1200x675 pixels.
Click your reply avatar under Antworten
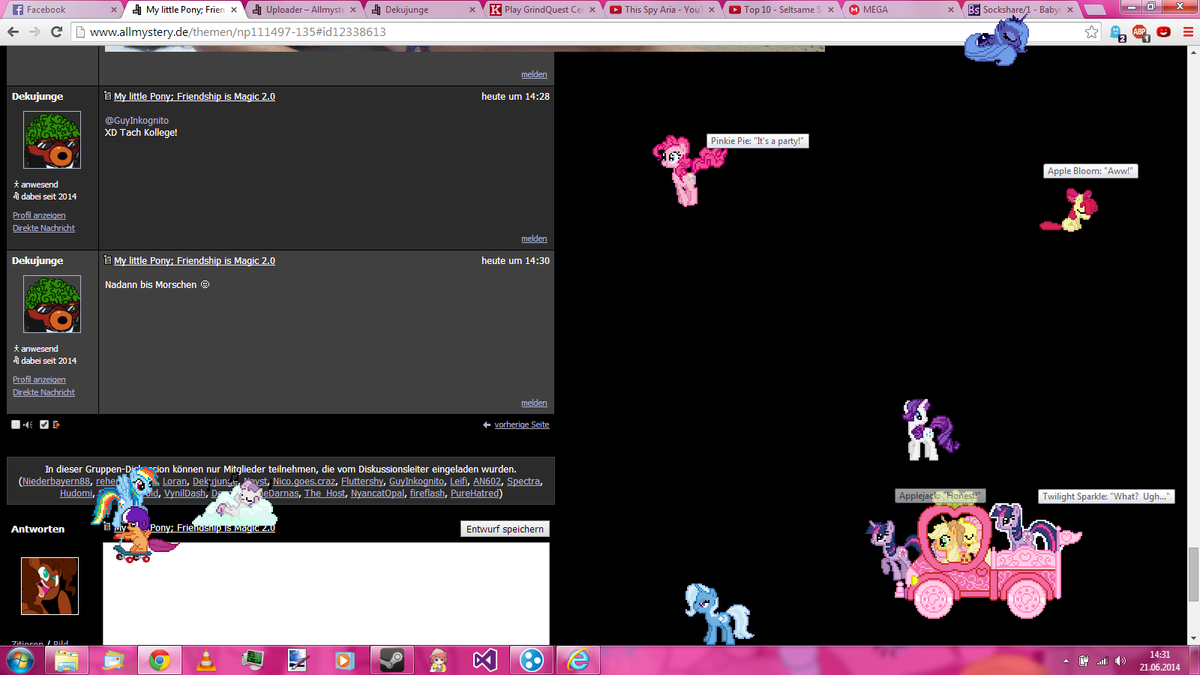pyautogui.click(x=50, y=586)
